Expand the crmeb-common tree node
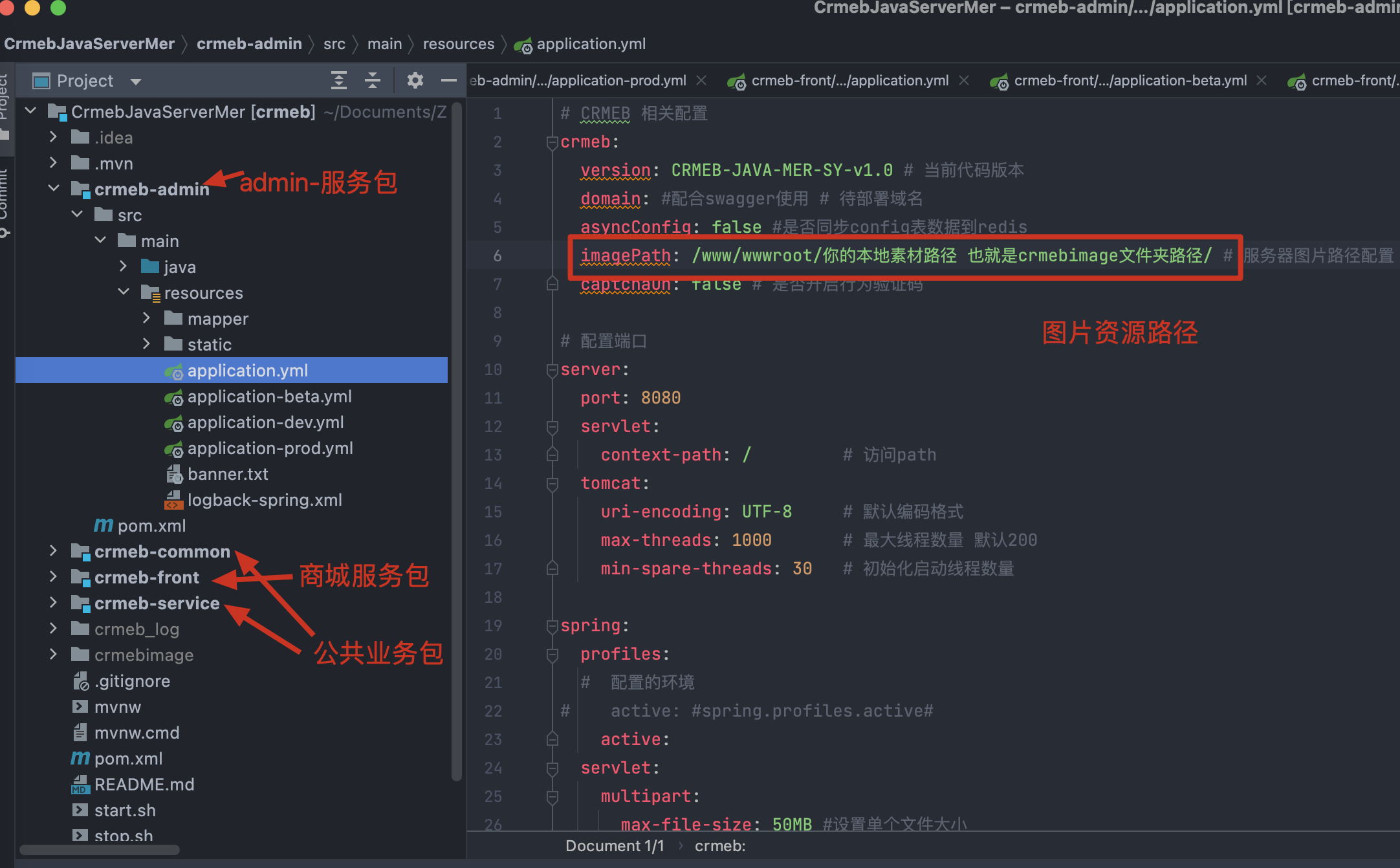This screenshot has height=868, width=1400. tap(53, 551)
